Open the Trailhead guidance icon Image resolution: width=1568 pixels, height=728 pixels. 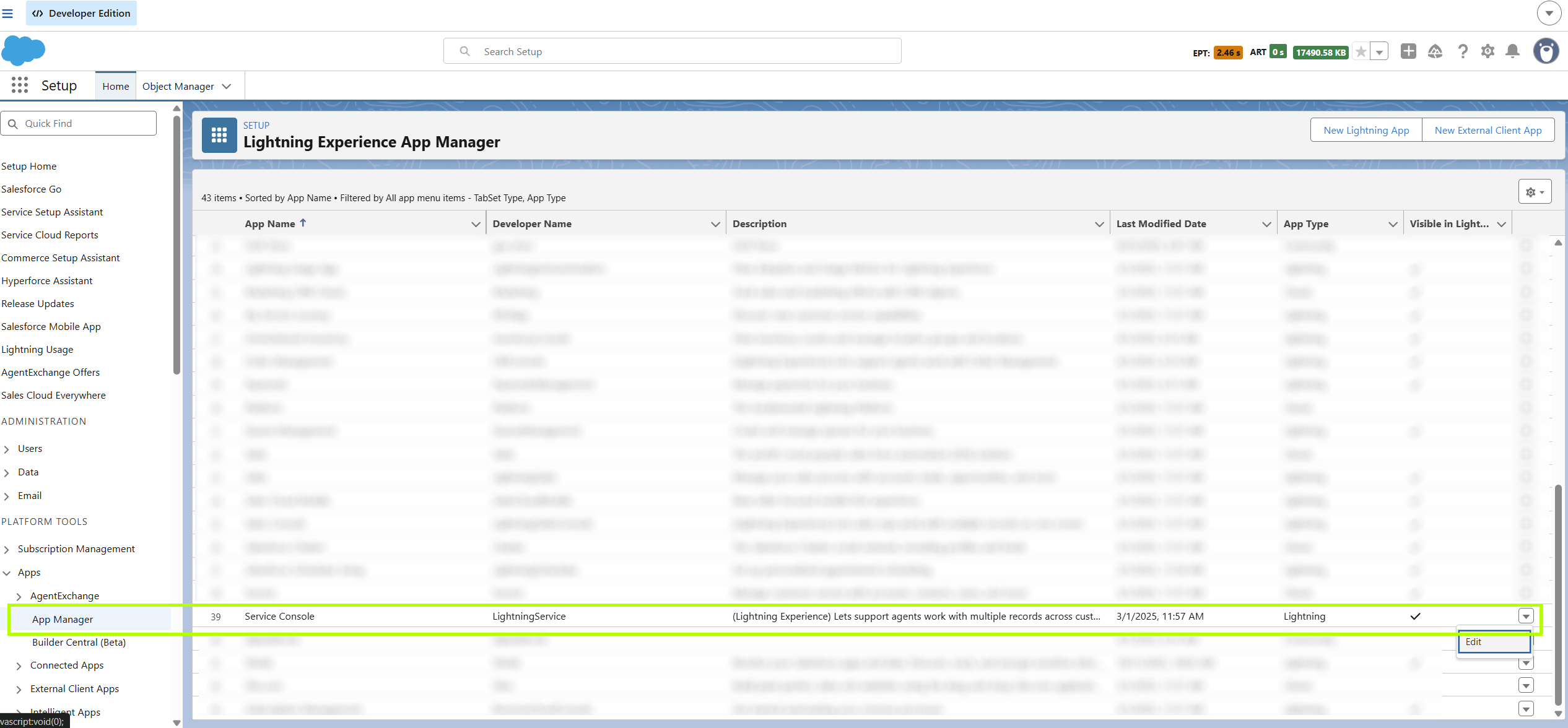(x=1435, y=51)
